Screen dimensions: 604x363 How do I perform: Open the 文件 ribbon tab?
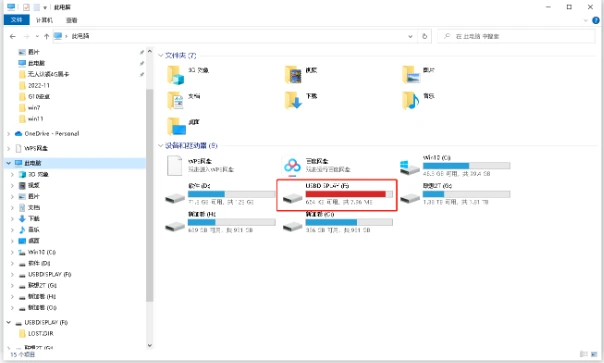[x=17, y=20]
